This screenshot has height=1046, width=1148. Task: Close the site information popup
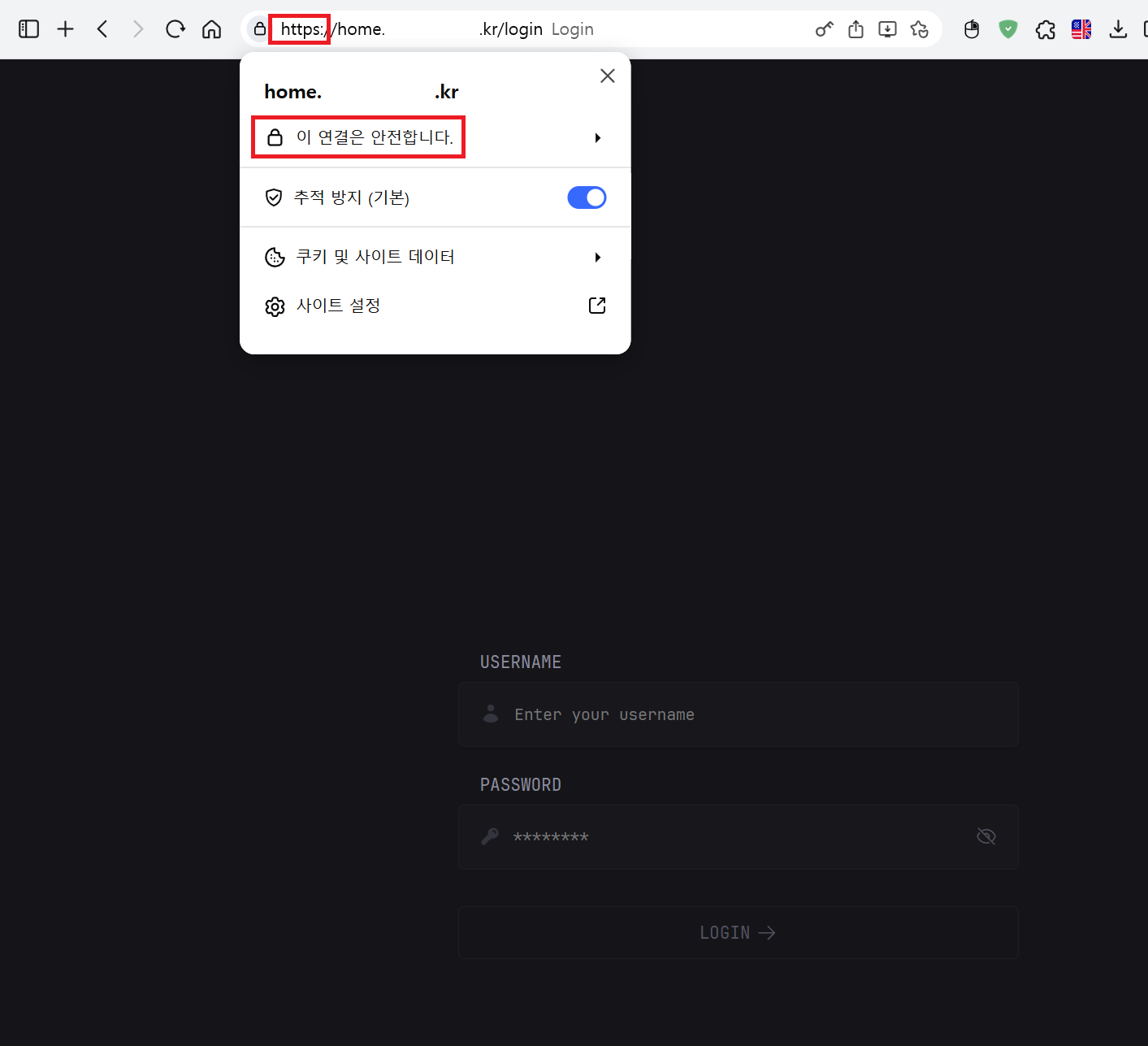[607, 76]
